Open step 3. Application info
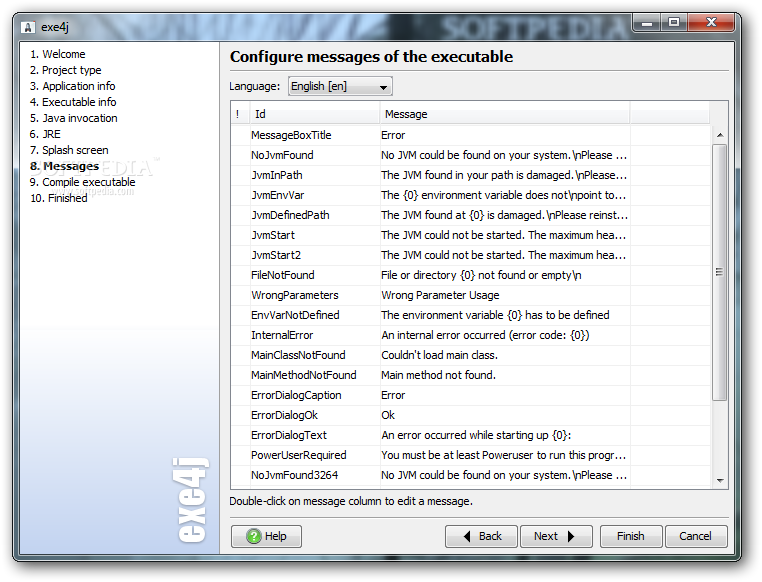762x582 pixels. 72,86
